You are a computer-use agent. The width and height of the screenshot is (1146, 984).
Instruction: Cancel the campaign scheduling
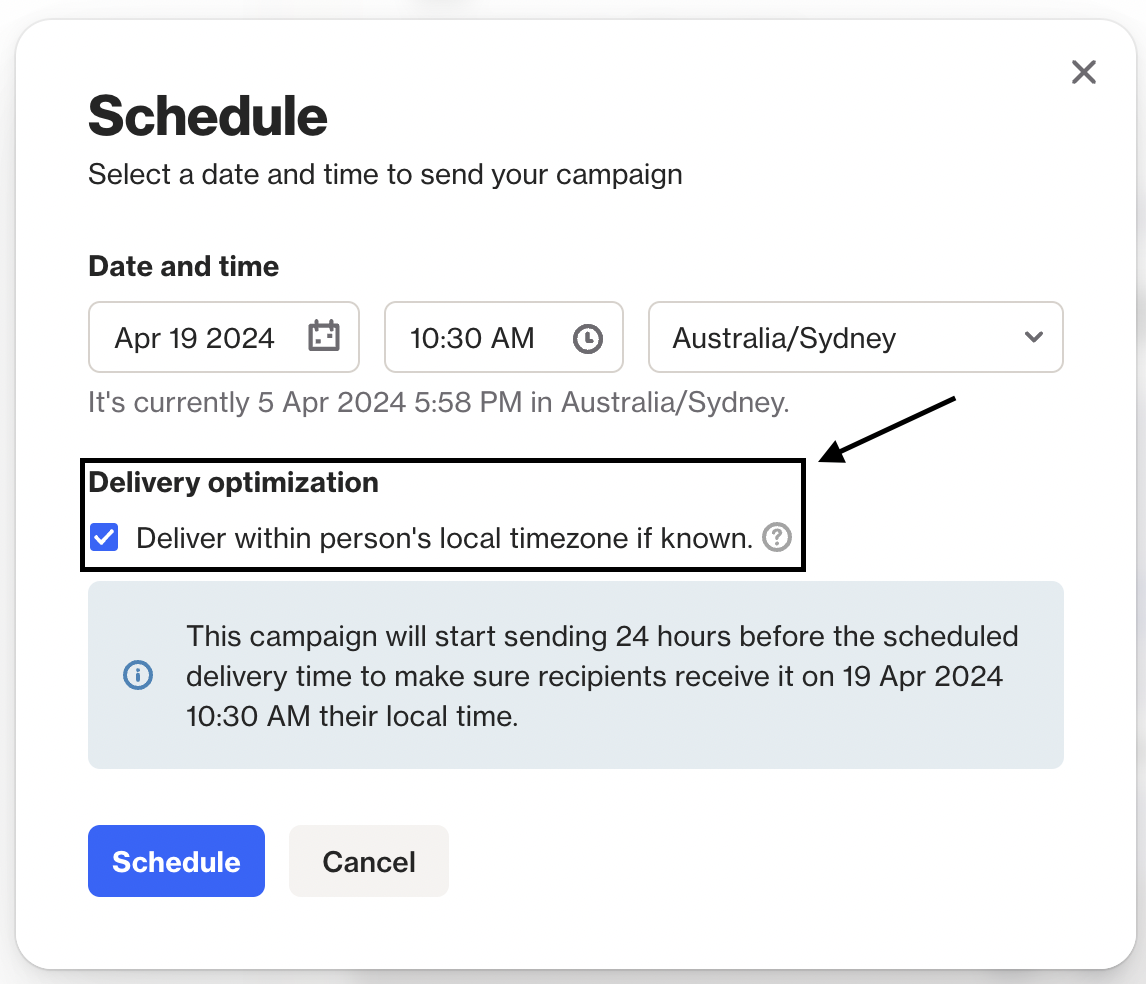tap(368, 860)
